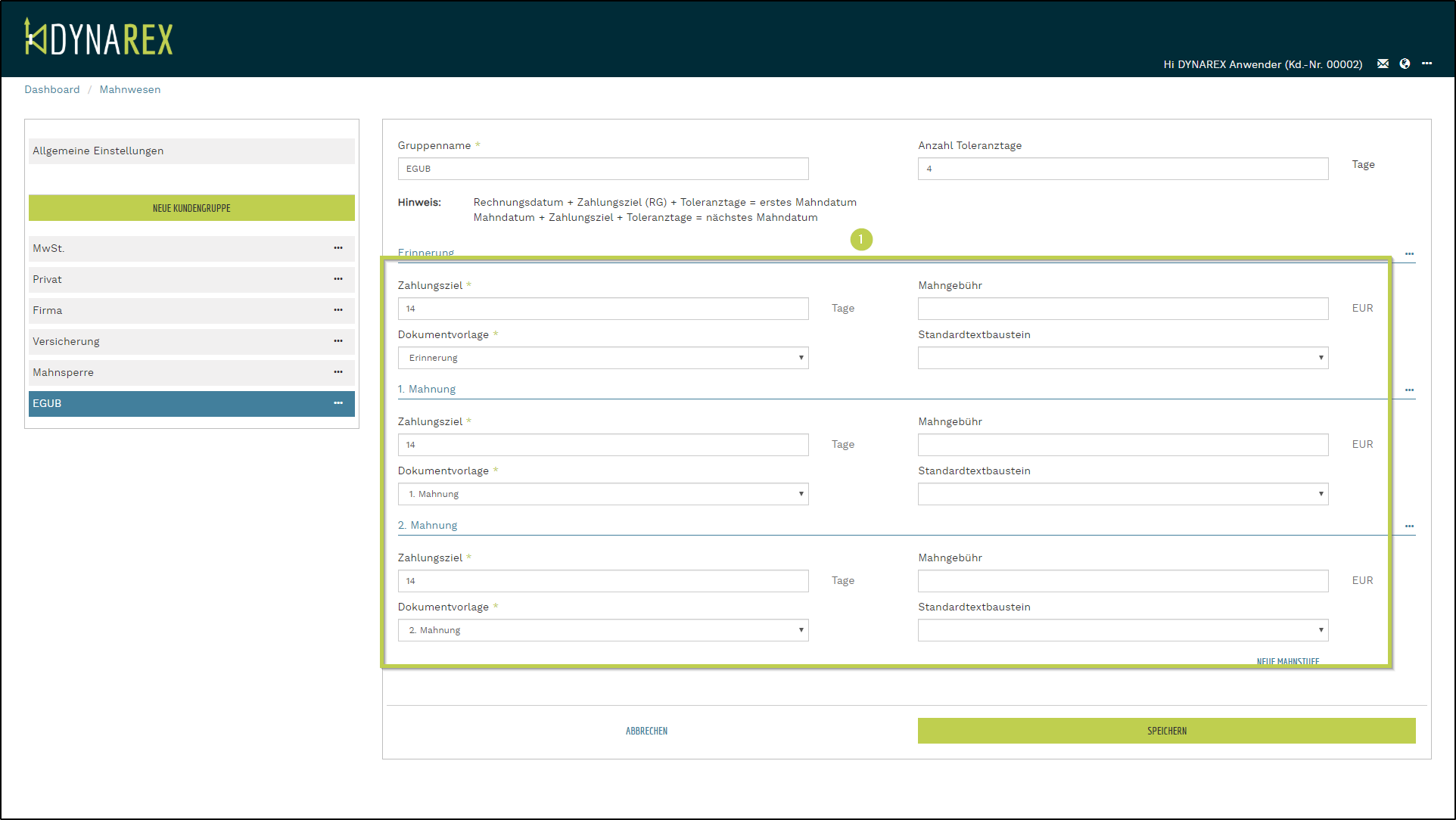Image resolution: width=1456 pixels, height=820 pixels.
Task: Open the mail envelope icon in header
Action: [1383, 64]
